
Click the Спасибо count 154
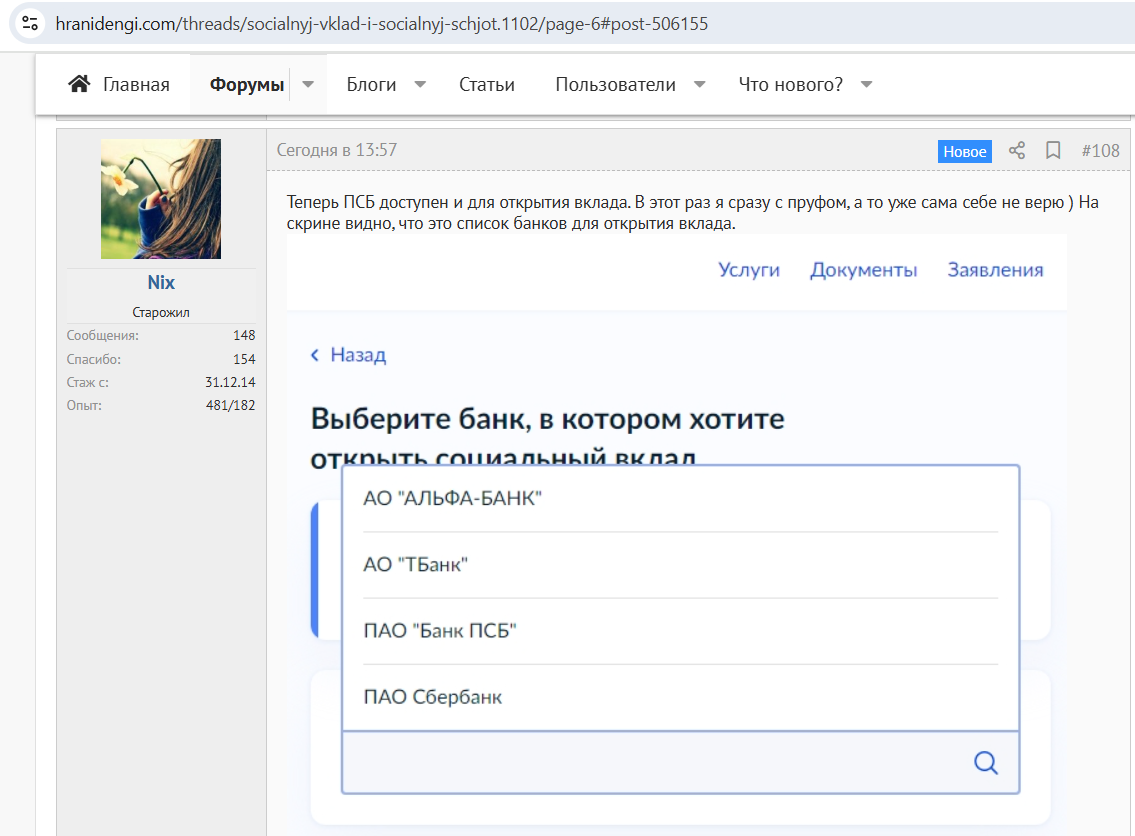coord(244,359)
